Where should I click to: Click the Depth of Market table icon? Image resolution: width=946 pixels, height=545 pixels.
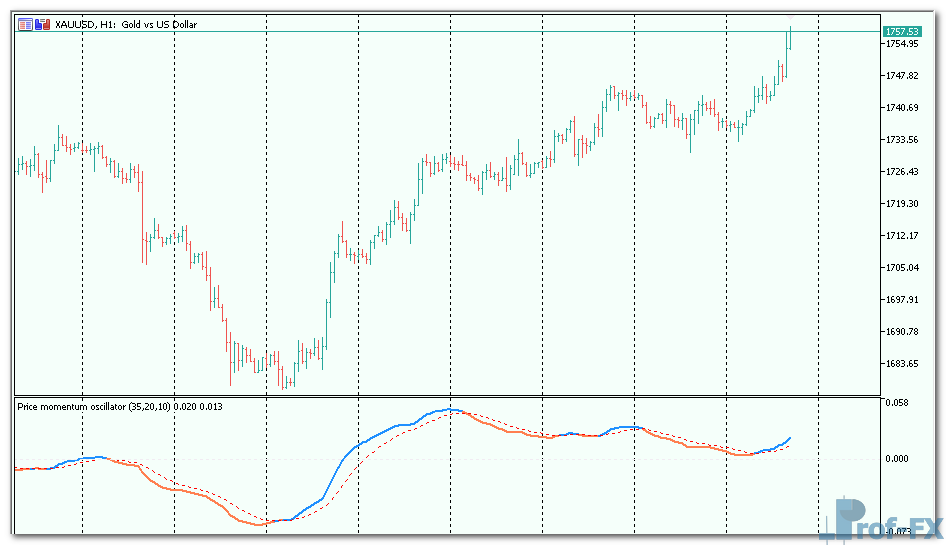click(x=24, y=24)
